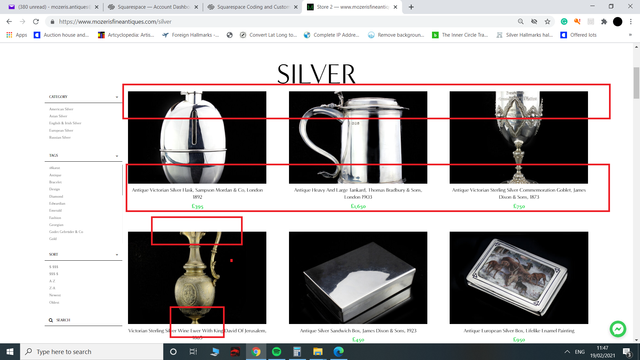640x360 pixels.
Task: Open the Commemoration Goblet product image
Action: (519, 138)
